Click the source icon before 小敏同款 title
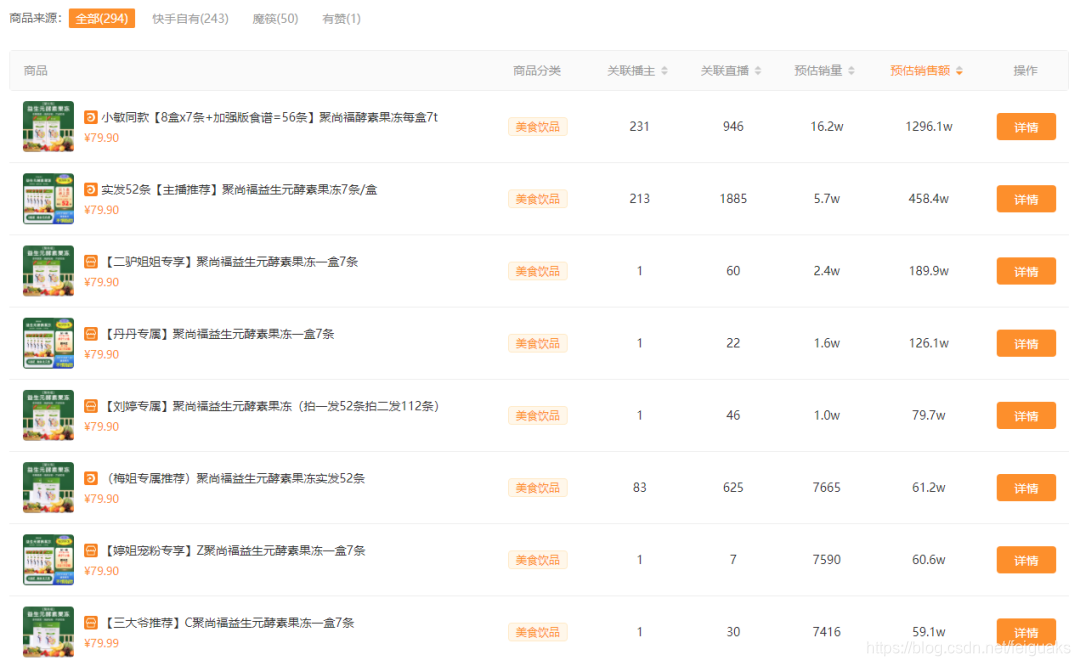Viewport: 1080px width, 666px height. 90,117
